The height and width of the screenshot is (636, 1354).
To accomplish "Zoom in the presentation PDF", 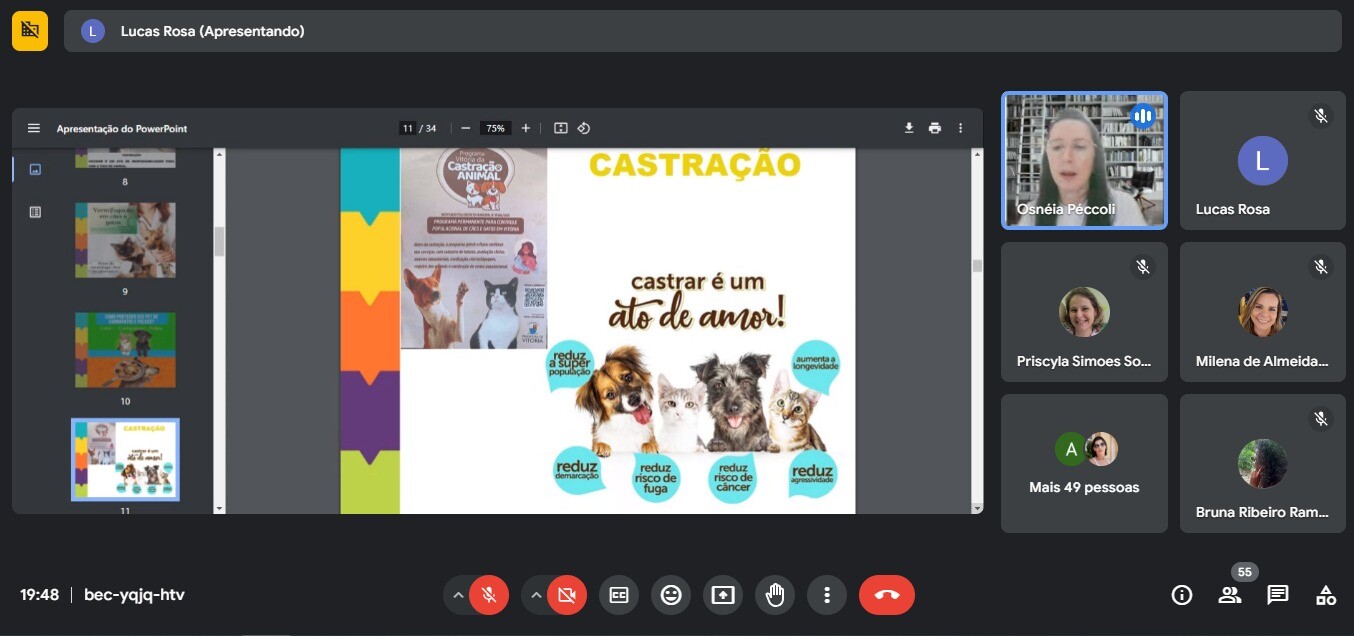I will click(x=526, y=128).
